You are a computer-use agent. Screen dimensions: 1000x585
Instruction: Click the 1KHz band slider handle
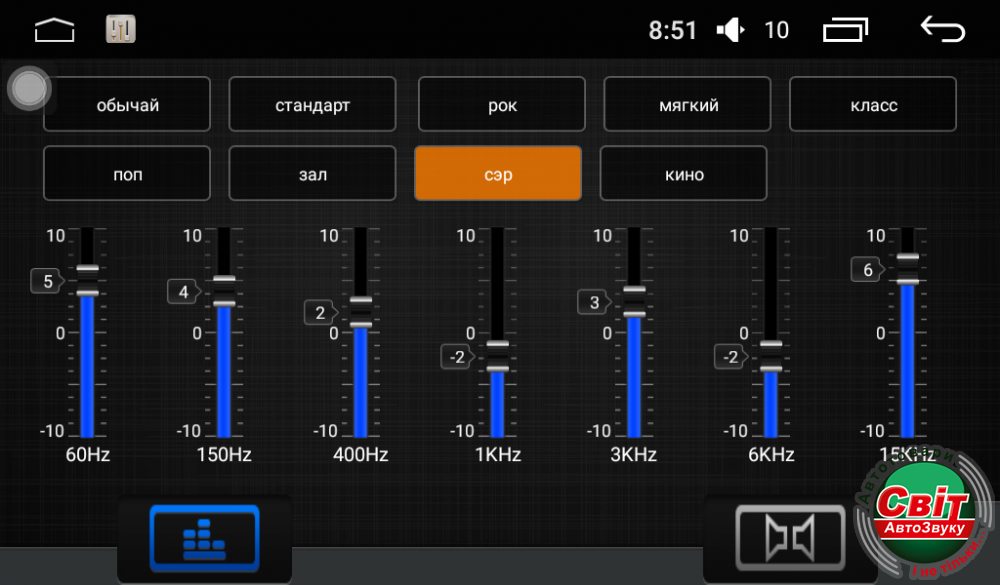[x=497, y=357]
